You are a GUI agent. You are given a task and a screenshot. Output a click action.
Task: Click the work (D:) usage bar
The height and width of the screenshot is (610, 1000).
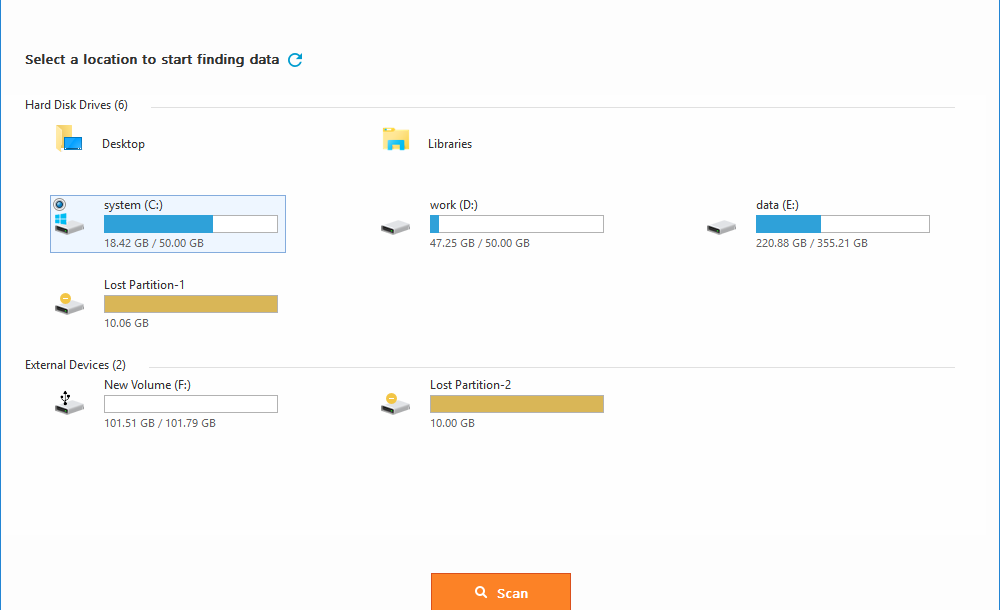[516, 224]
